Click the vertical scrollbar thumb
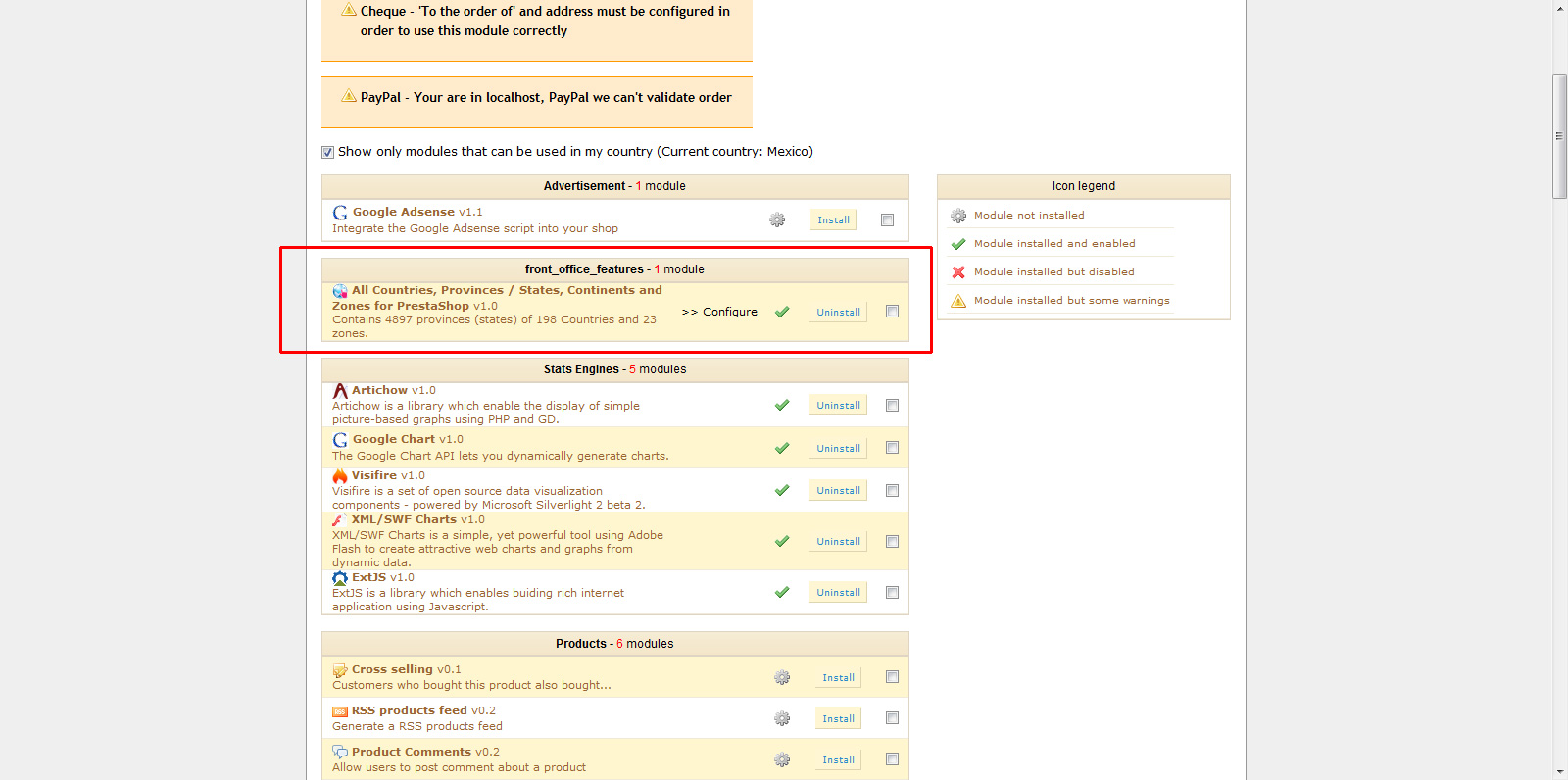 coord(1560,136)
